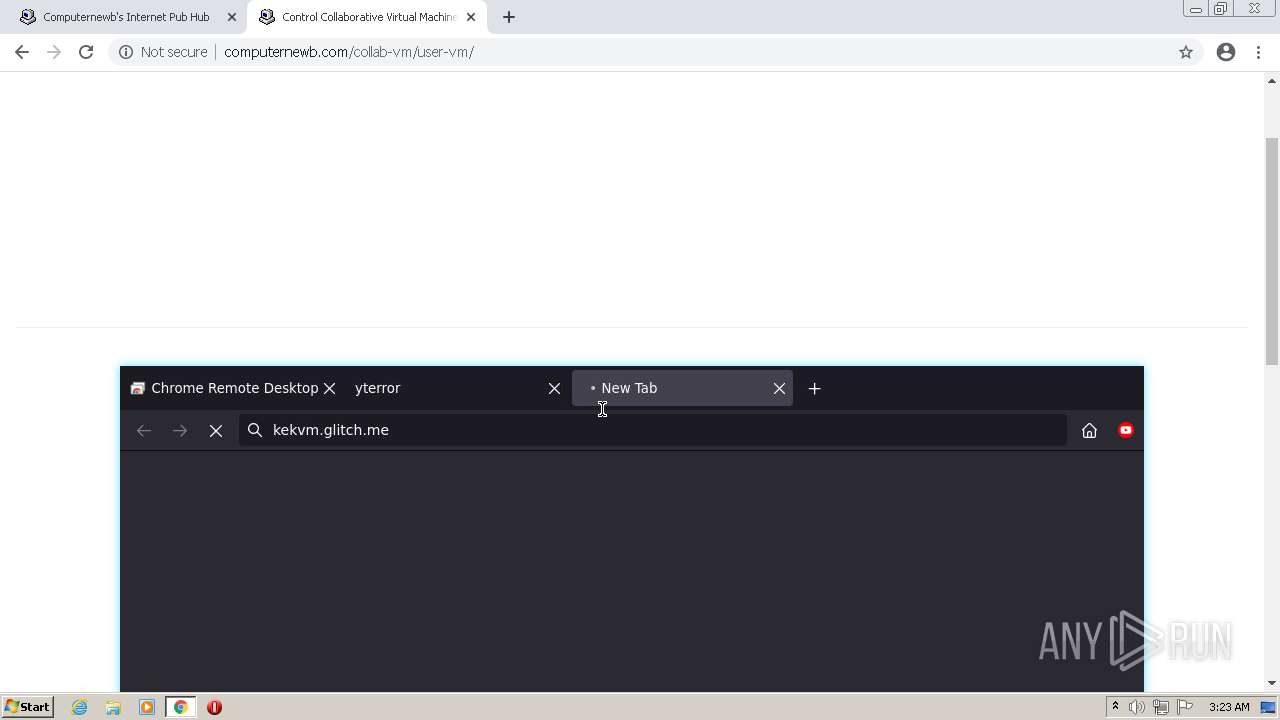The height and width of the screenshot is (720, 1280).
Task: Switch to Computernewb's Internet Pub Hub tab
Action: (x=125, y=17)
